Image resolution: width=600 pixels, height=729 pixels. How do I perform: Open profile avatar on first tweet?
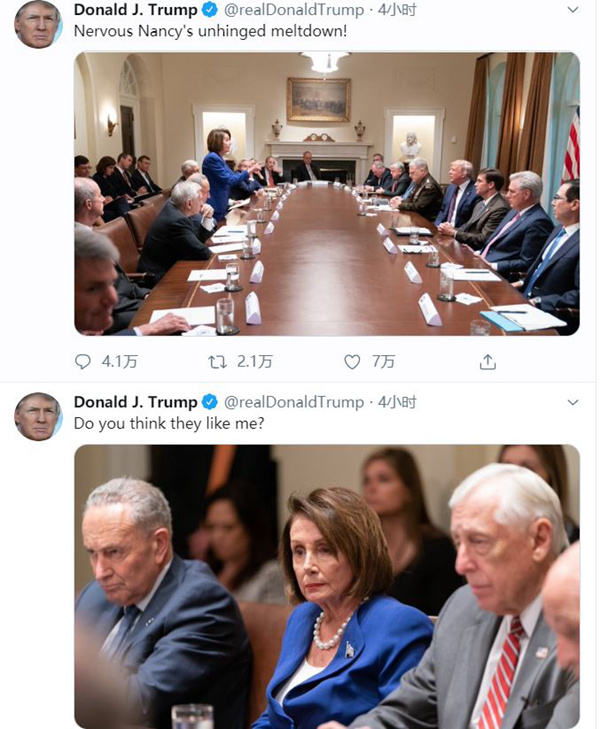38,23
